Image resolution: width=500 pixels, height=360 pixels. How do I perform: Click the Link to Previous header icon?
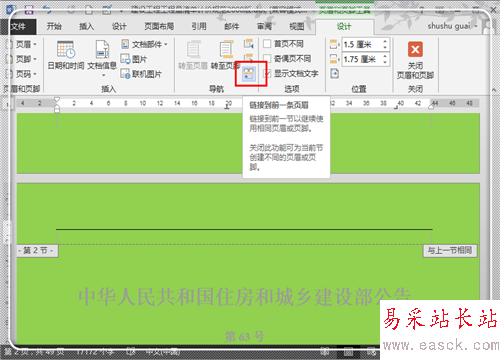[x=249, y=74]
